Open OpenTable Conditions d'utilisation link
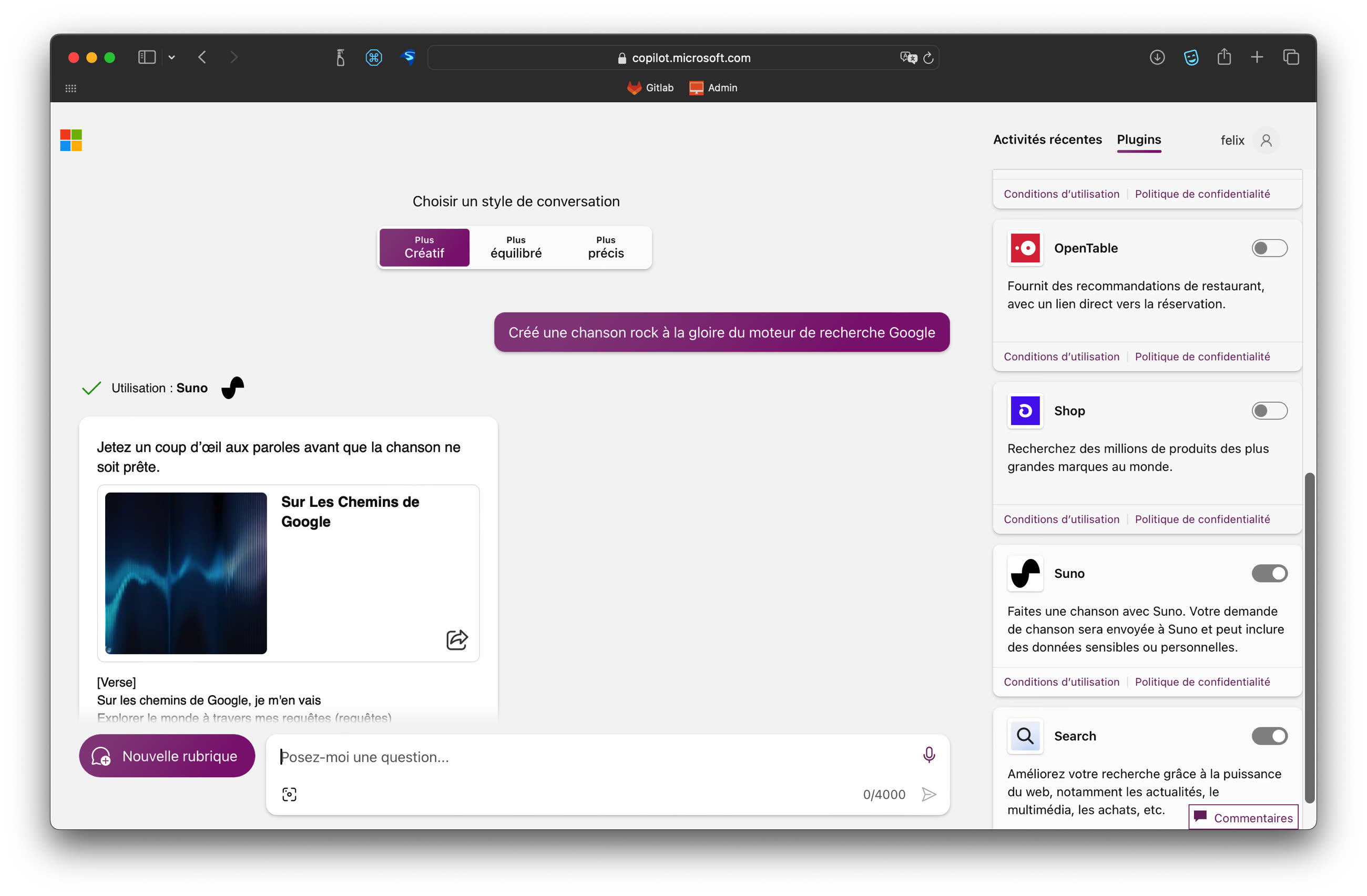1367x896 pixels. (x=1061, y=357)
